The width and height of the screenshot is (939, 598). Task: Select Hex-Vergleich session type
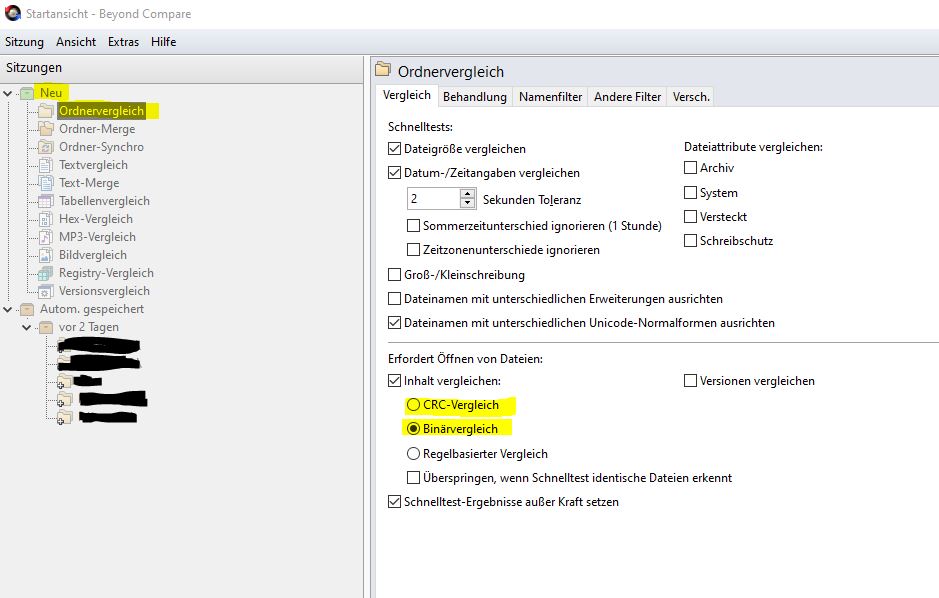click(x=96, y=219)
